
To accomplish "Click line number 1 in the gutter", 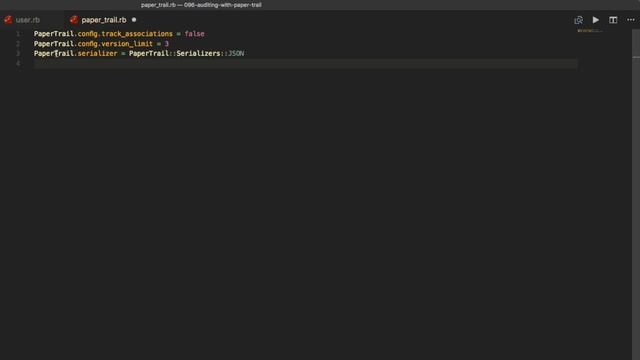I will coord(18,34).
